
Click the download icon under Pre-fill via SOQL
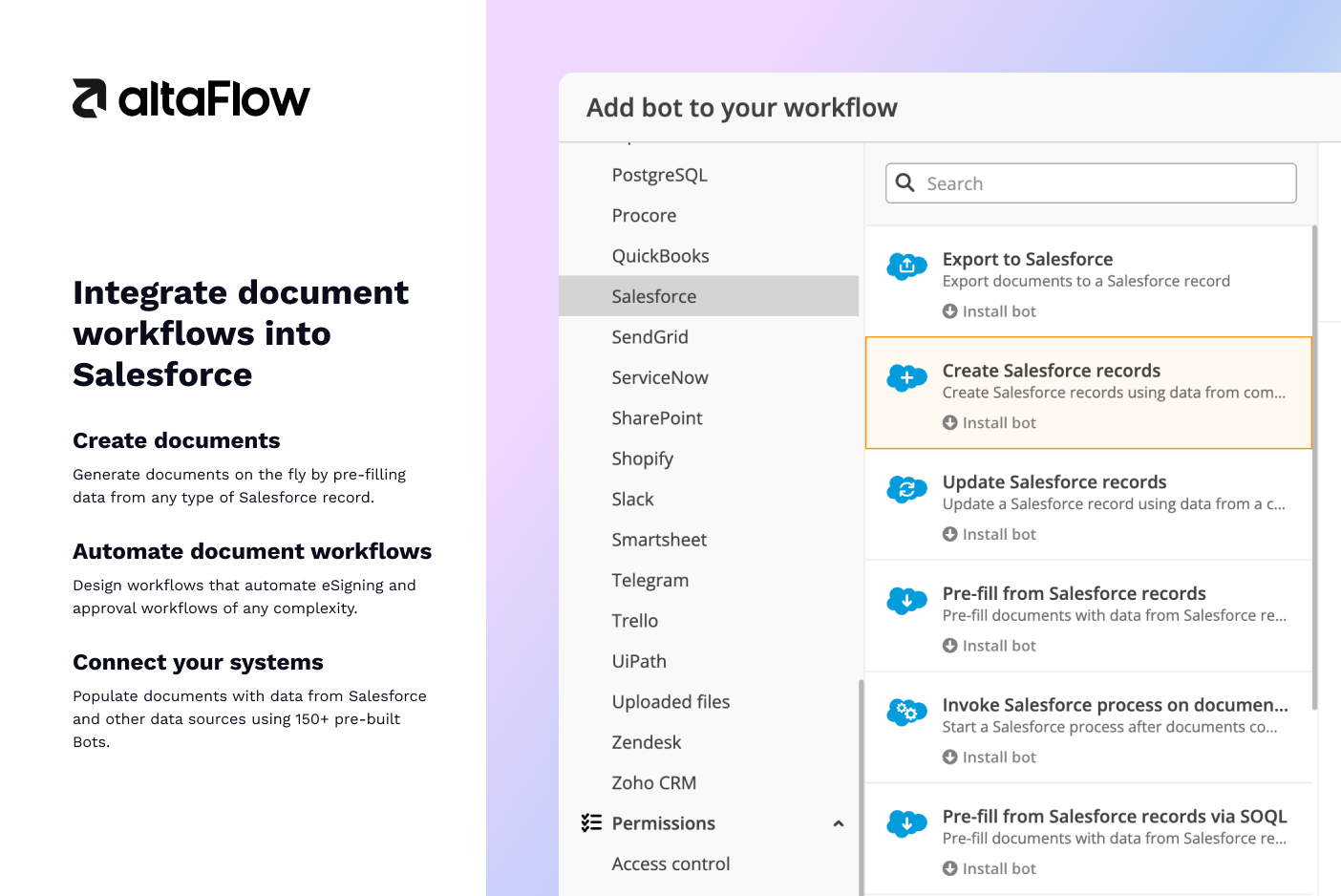pyautogui.click(x=949, y=869)
